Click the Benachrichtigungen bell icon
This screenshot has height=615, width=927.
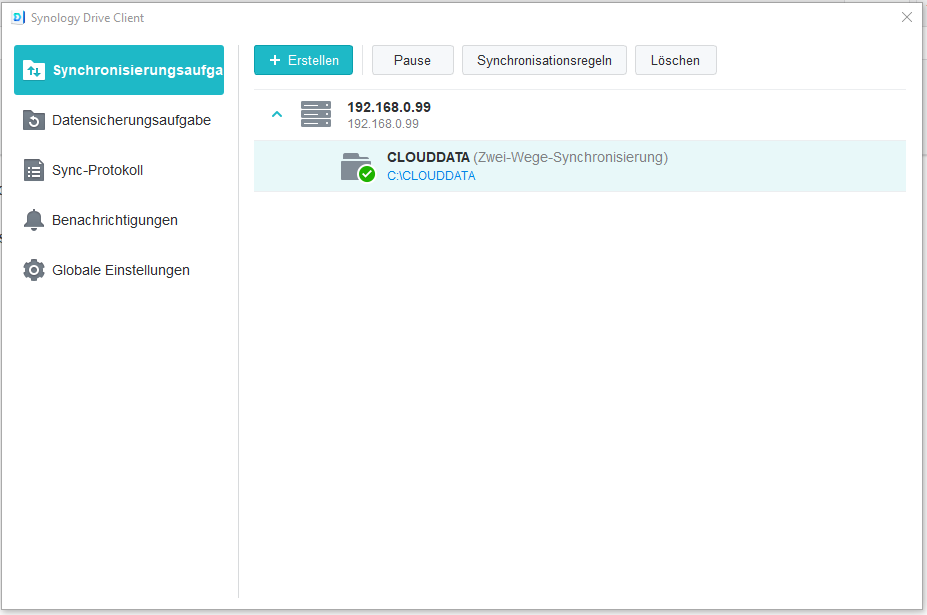point(34,220)
